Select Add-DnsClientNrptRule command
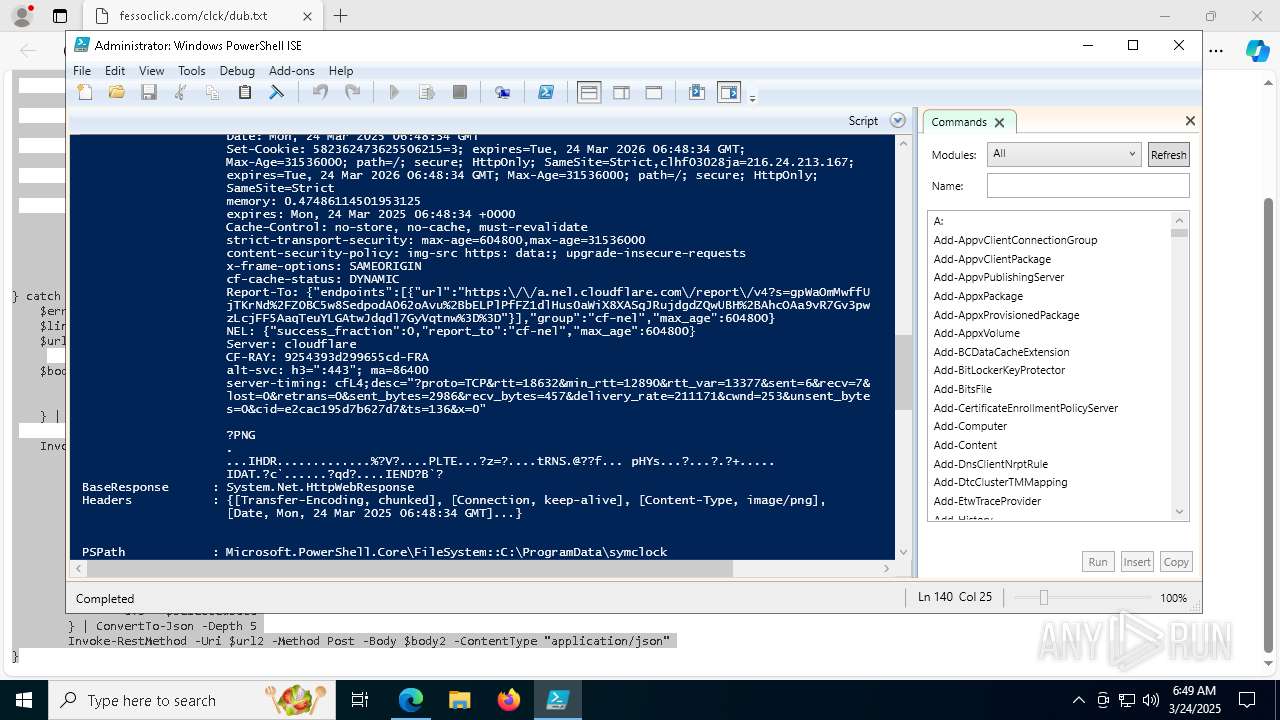This screenshot has width=1280, height=720. pyautogui.click(x=990, y=464)
